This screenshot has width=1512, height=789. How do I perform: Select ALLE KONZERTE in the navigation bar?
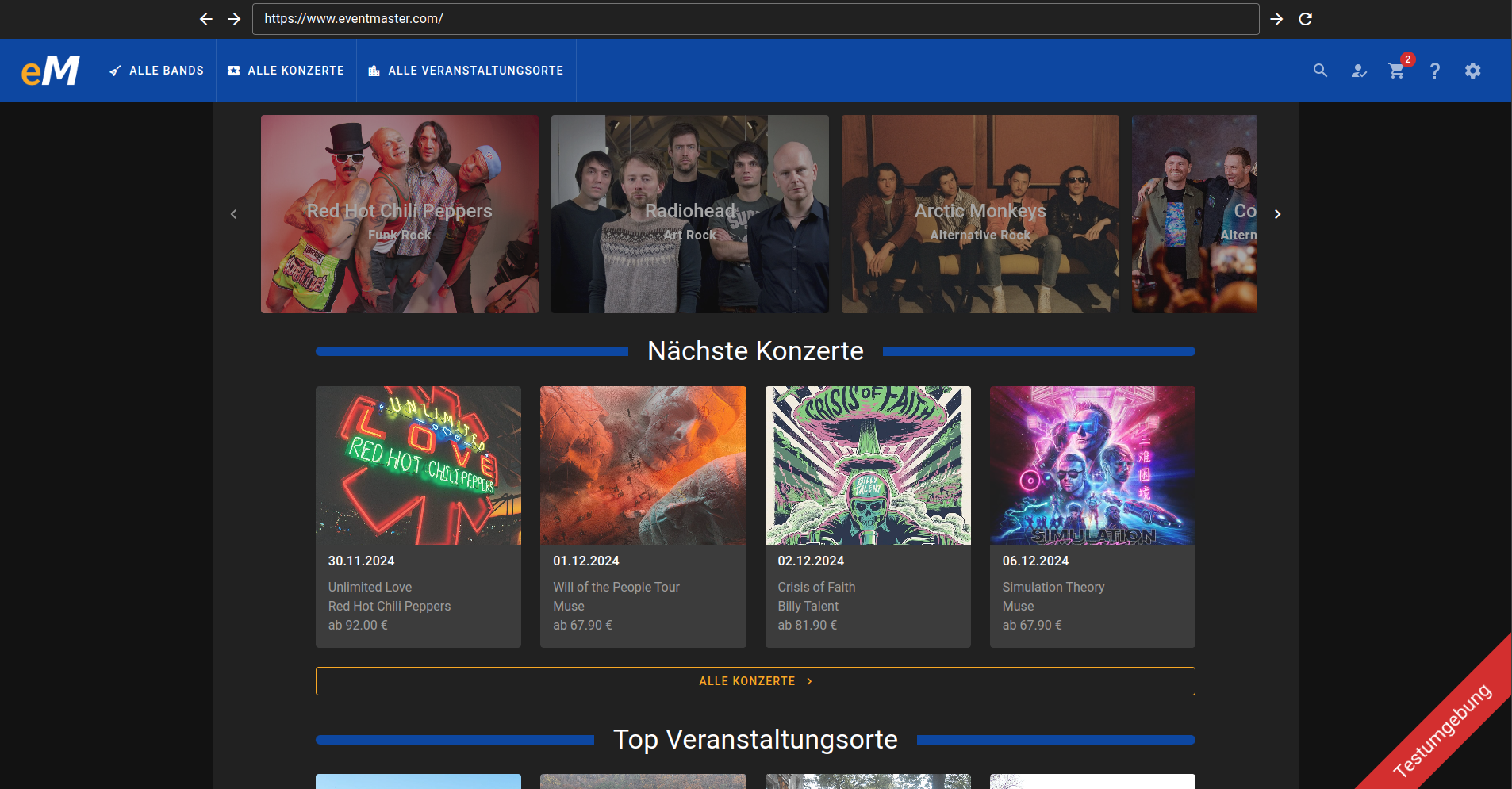[x=286, y=71]
